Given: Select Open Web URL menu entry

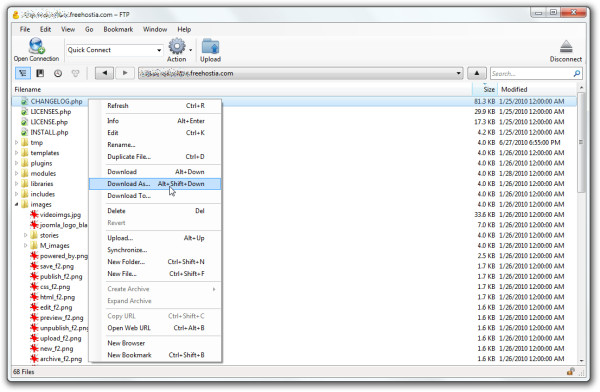Looking at the screenshot, I should point(155,328).
